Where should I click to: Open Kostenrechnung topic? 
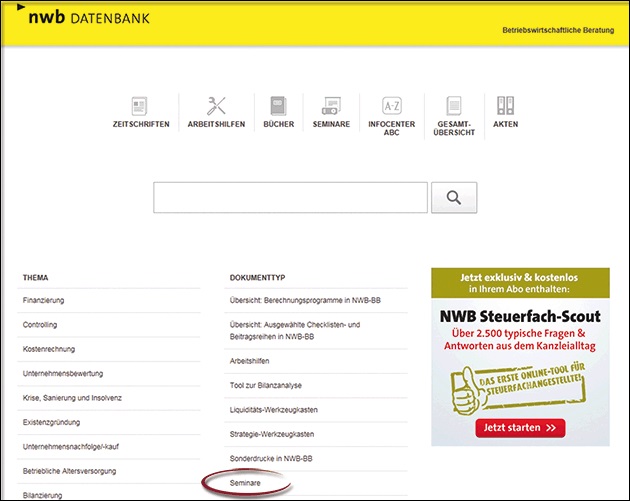click(49, 349)
